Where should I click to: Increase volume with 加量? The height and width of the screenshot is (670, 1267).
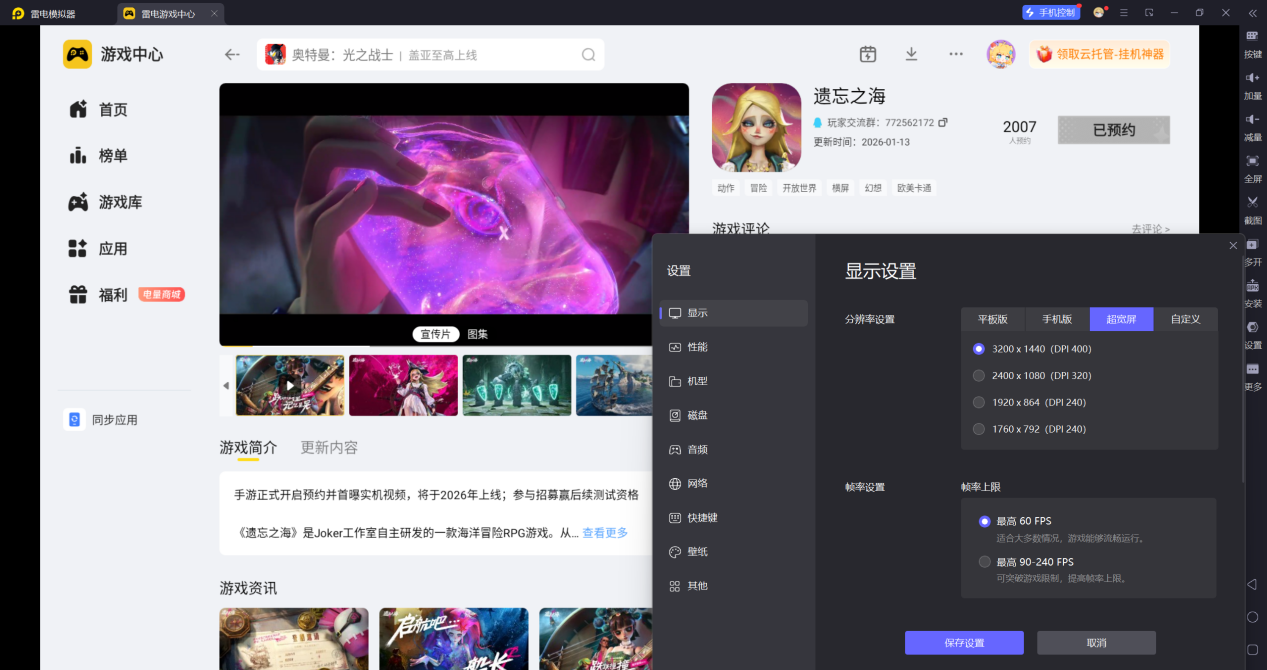(1252, 87)
